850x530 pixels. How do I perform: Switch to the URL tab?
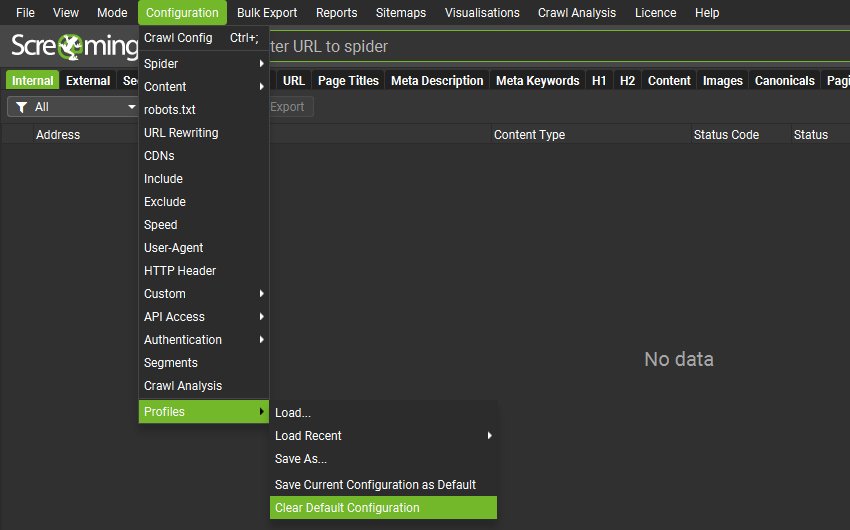pos(294,81)
